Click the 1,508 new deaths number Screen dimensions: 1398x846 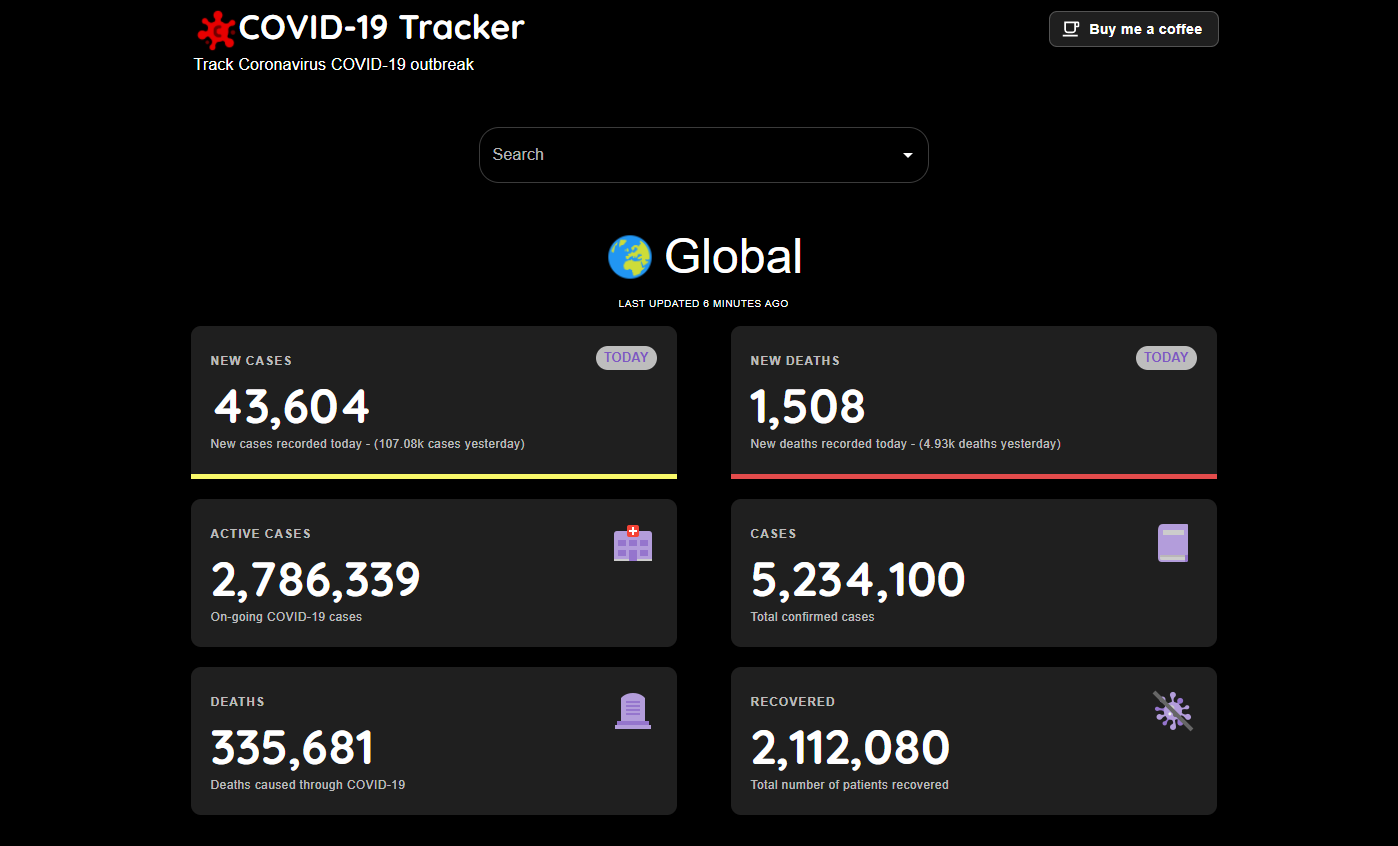point(808,407)
